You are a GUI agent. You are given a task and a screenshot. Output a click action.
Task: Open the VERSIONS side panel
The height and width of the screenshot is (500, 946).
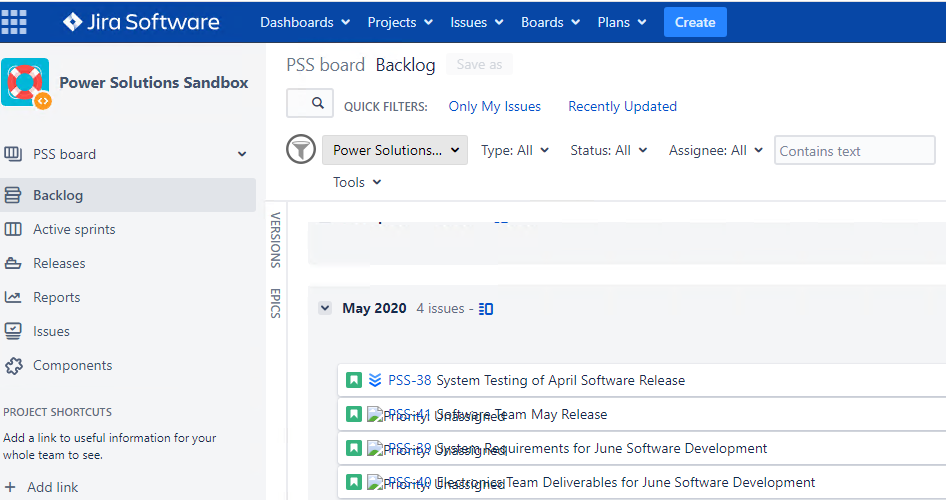(x=276, y=240)
